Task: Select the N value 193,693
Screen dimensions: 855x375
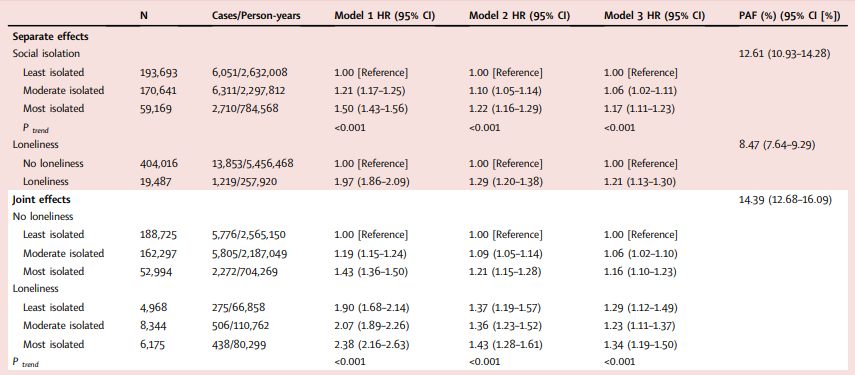Action: 159,72
